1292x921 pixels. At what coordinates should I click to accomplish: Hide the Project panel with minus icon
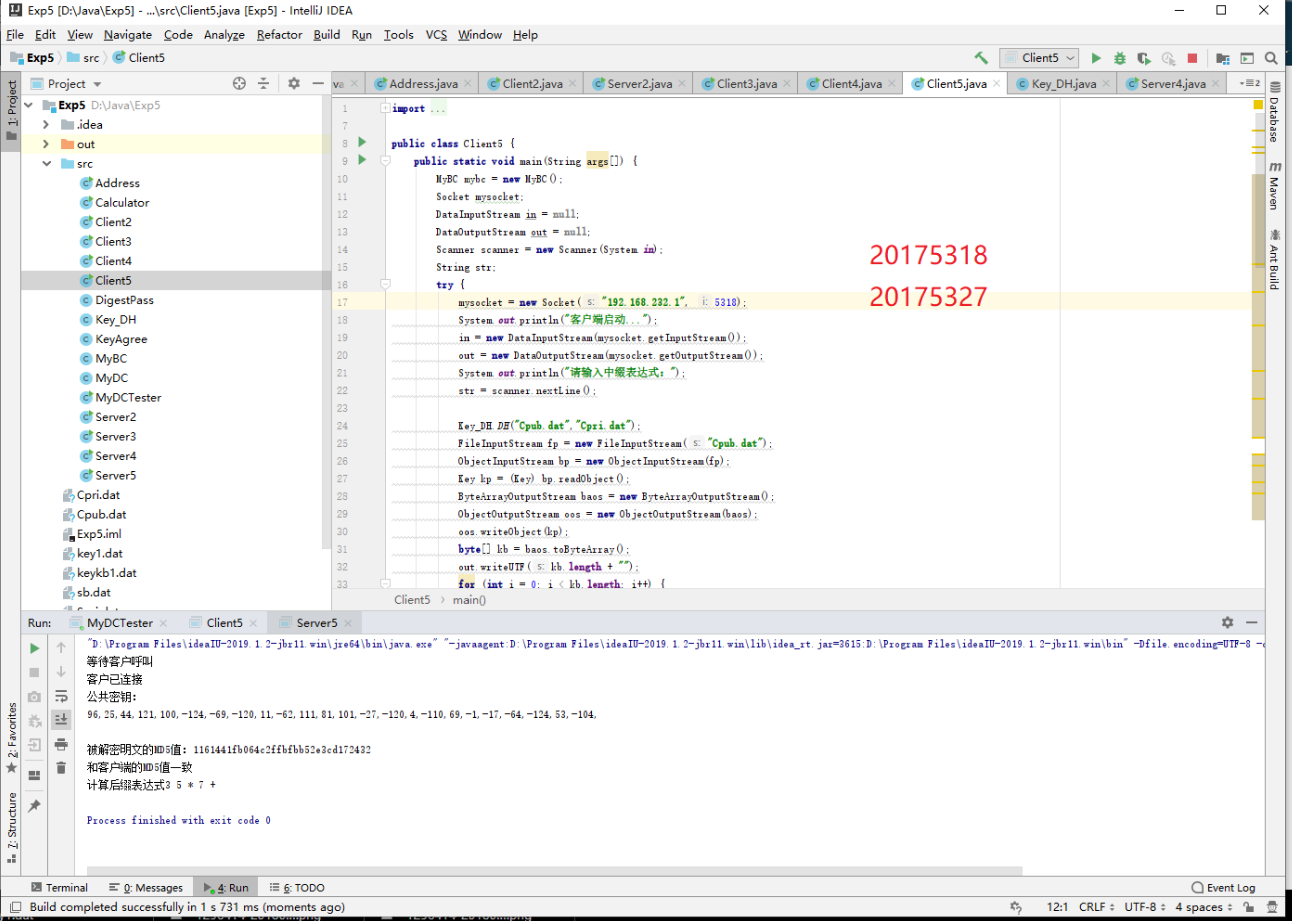pos(318,84)
